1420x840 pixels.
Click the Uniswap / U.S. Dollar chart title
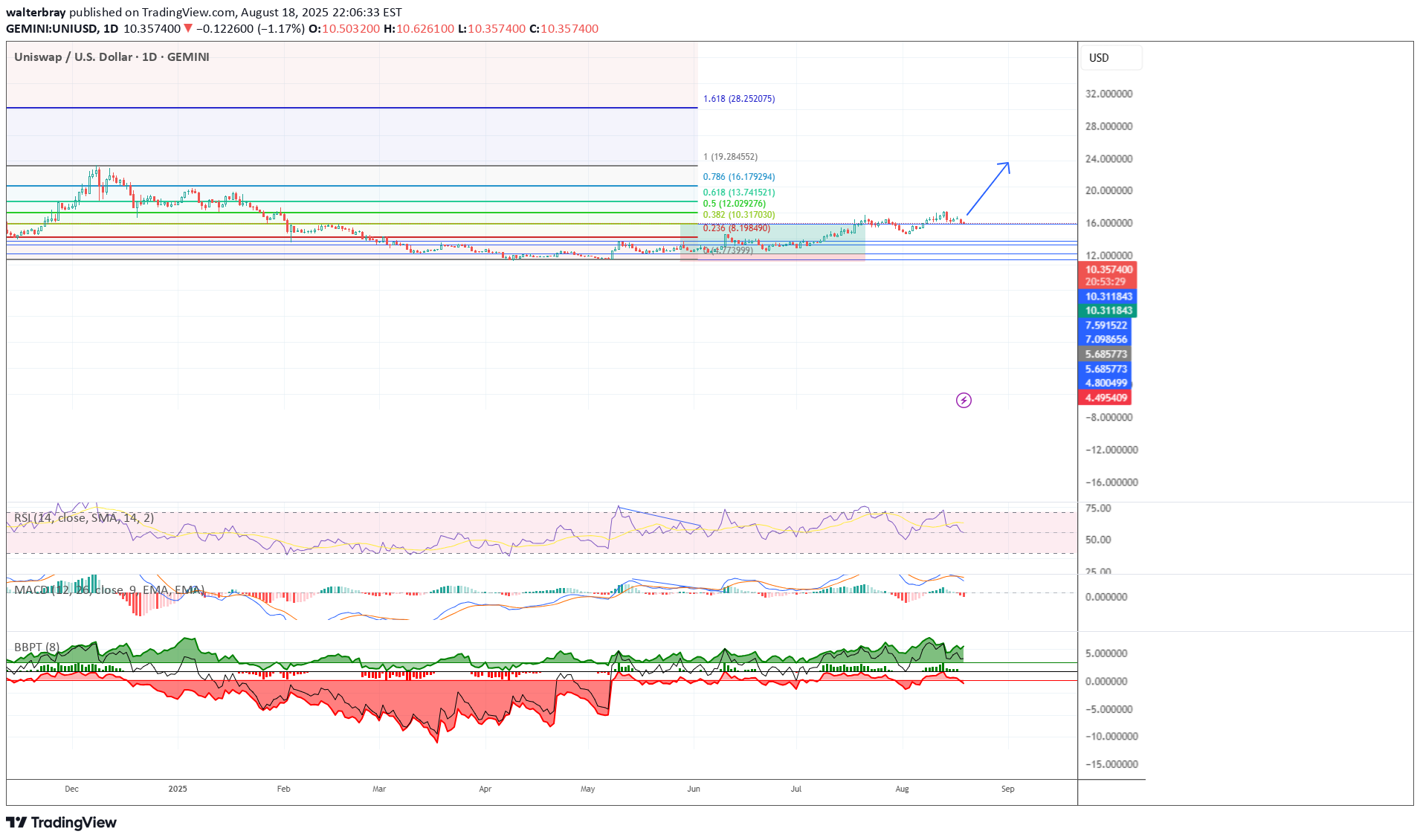pyautogui.click(x=112, y=57)
